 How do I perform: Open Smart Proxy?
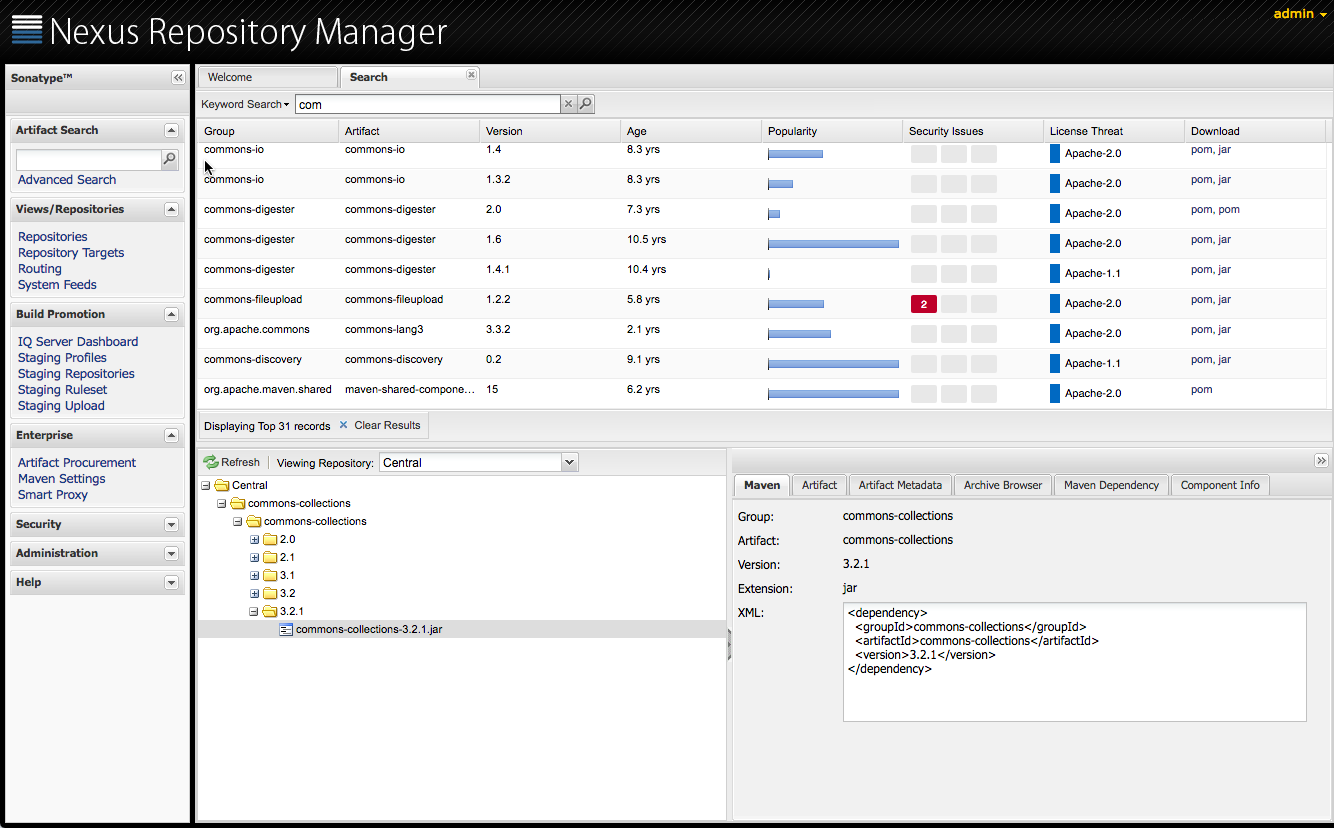(53, 495)
